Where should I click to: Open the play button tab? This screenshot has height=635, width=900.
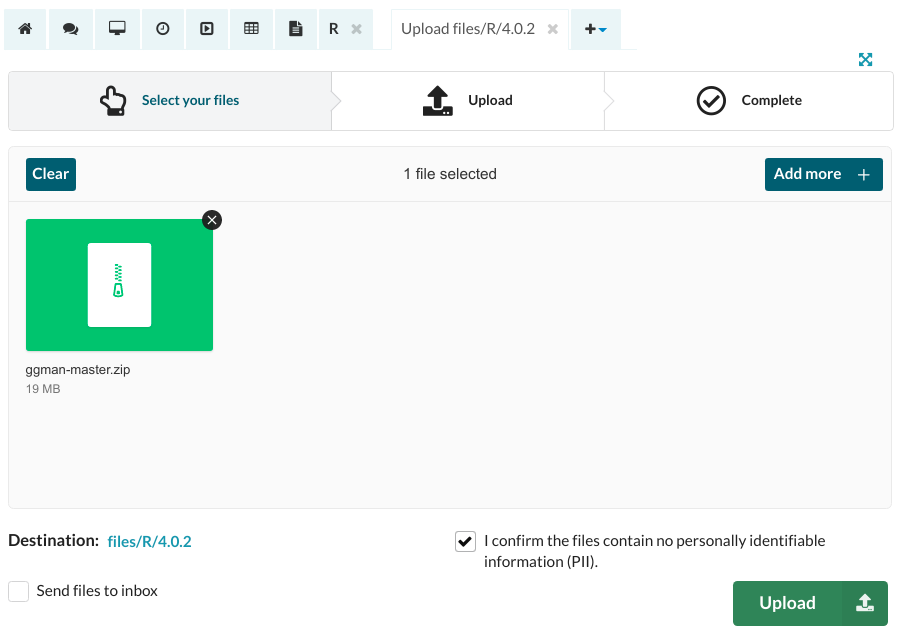click(x=207, y=29)
